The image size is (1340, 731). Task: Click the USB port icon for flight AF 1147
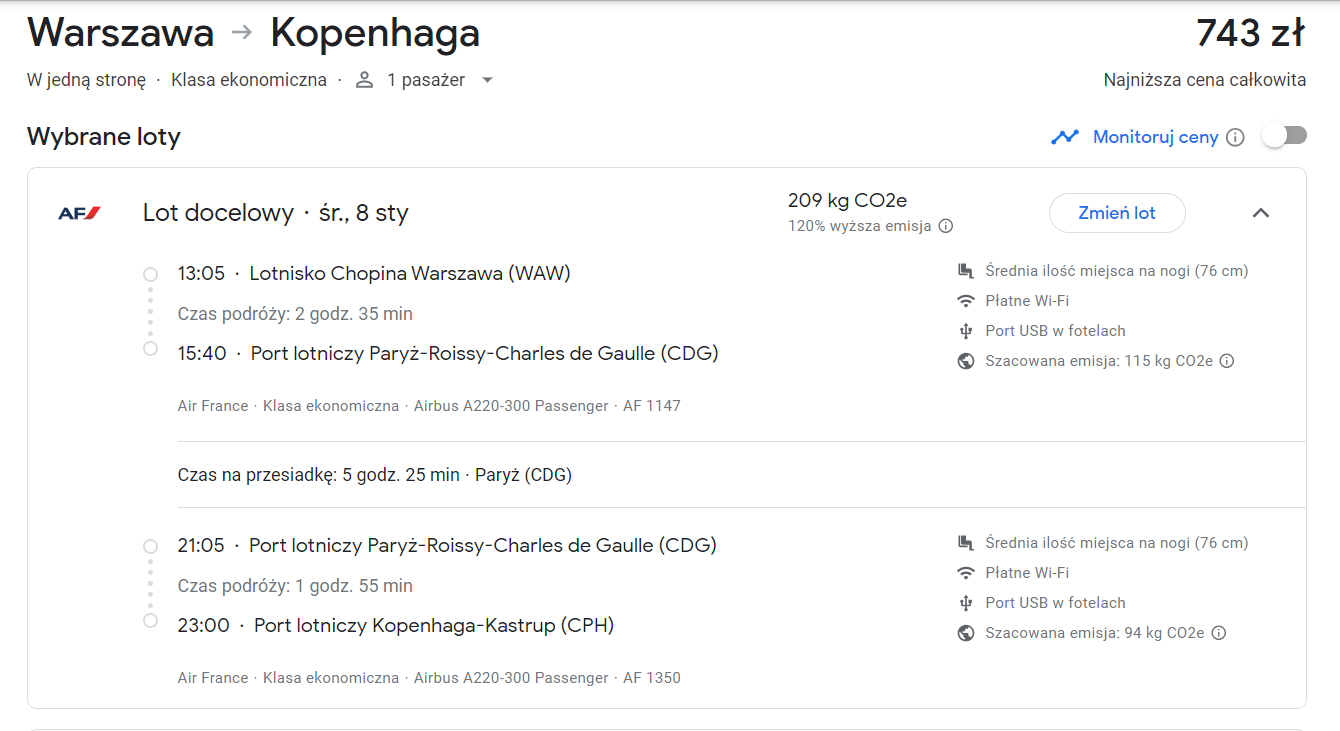965,331
